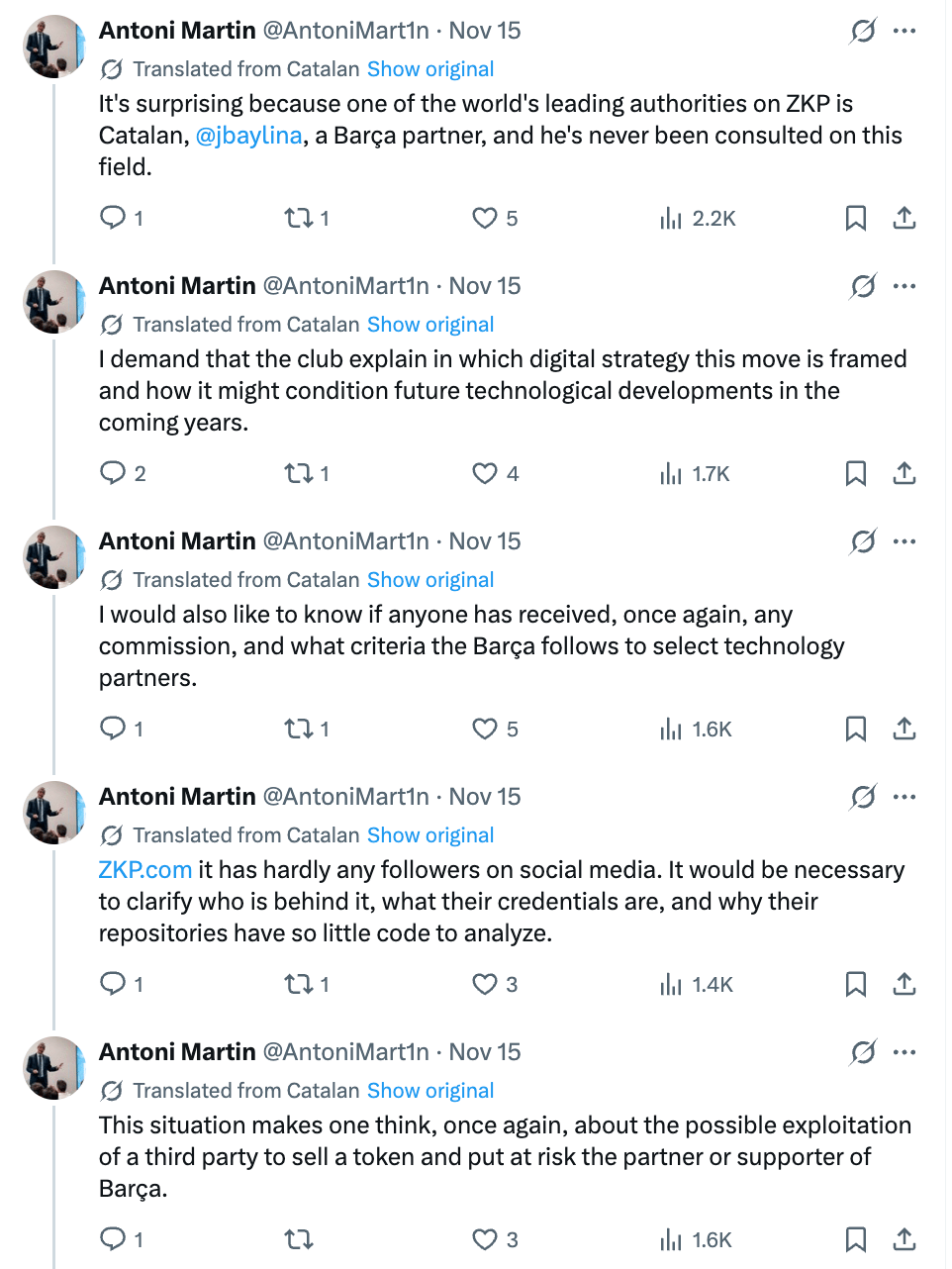Open the @jbaylina profile mention
Image resolution: width=952 pixels, height=1269 pixels.
pyautogui.click(x=248, y=136)
